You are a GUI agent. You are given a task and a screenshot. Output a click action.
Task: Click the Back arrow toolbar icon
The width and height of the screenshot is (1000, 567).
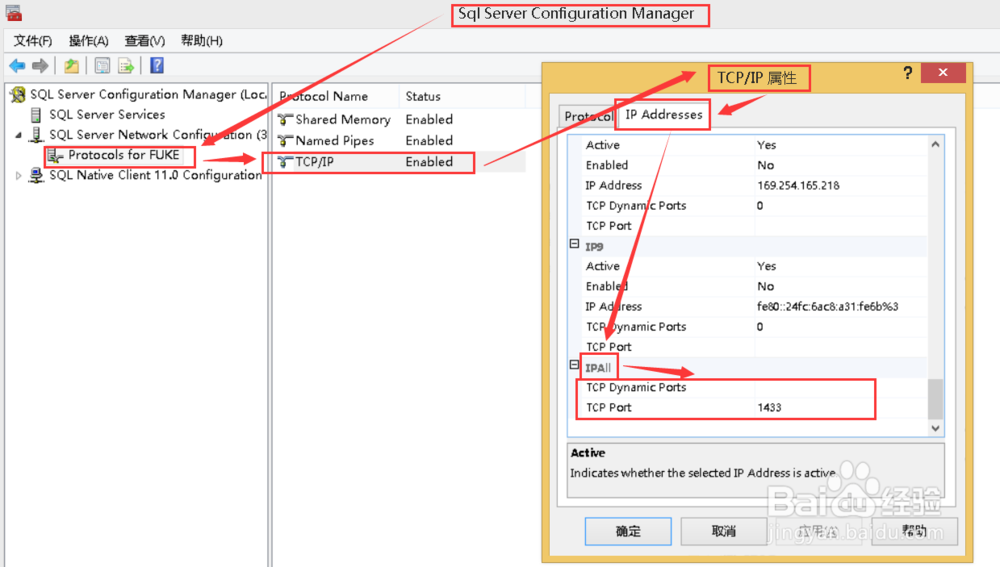[17, 66]
